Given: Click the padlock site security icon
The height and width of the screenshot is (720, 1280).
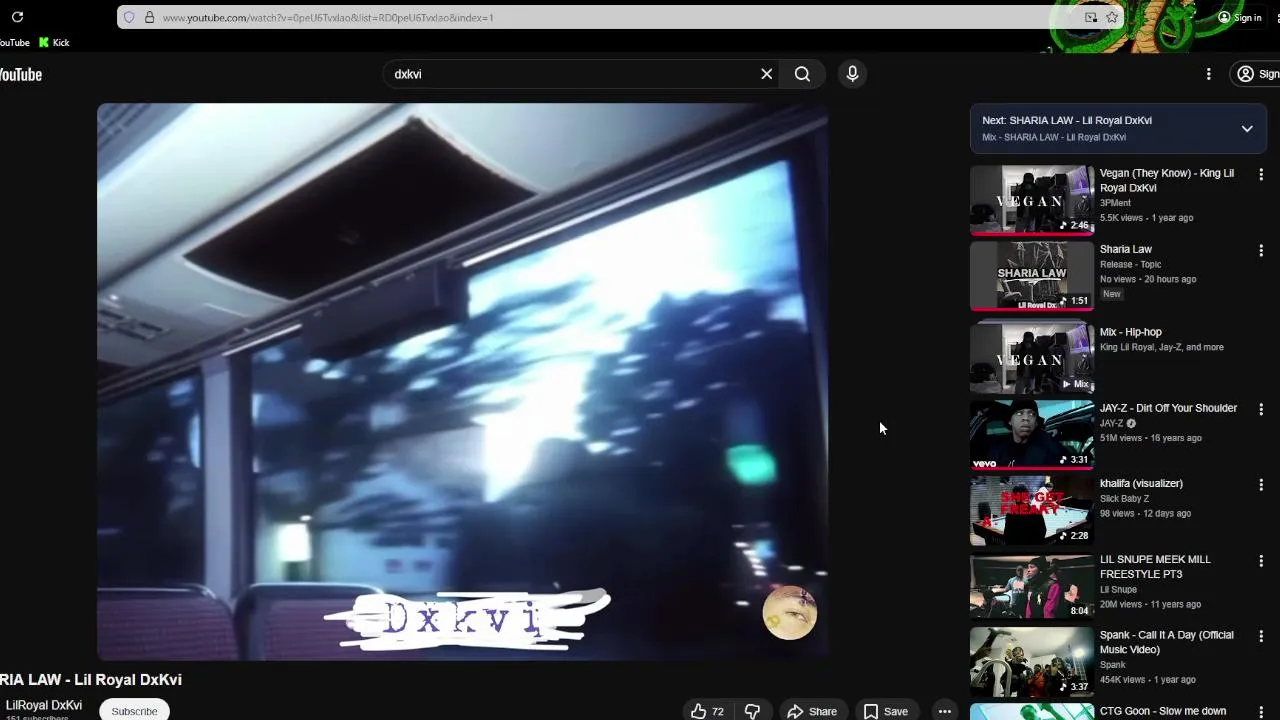Looking at the screenshot, I should tap(149, 17).
